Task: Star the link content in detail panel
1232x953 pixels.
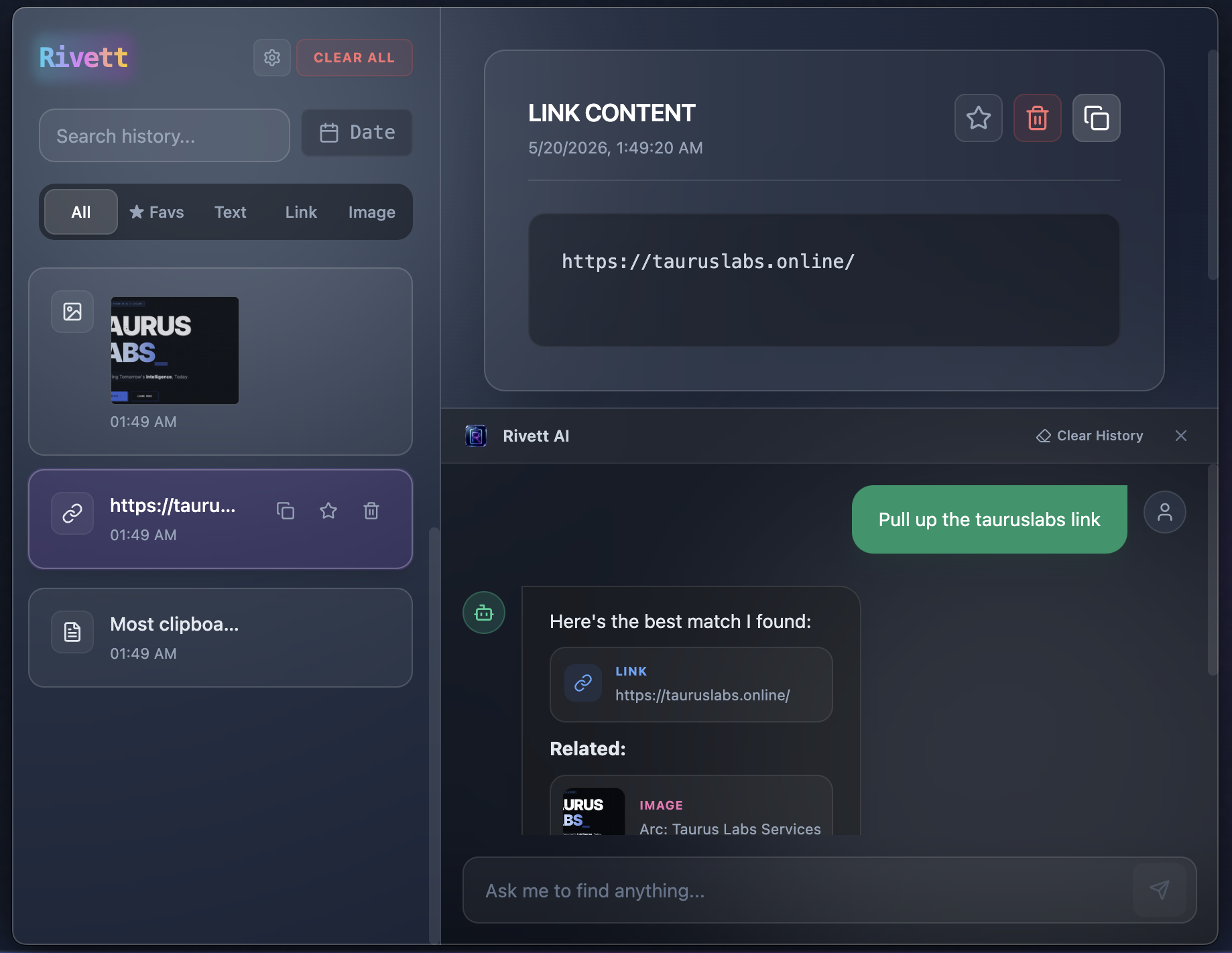Action: 979,118
